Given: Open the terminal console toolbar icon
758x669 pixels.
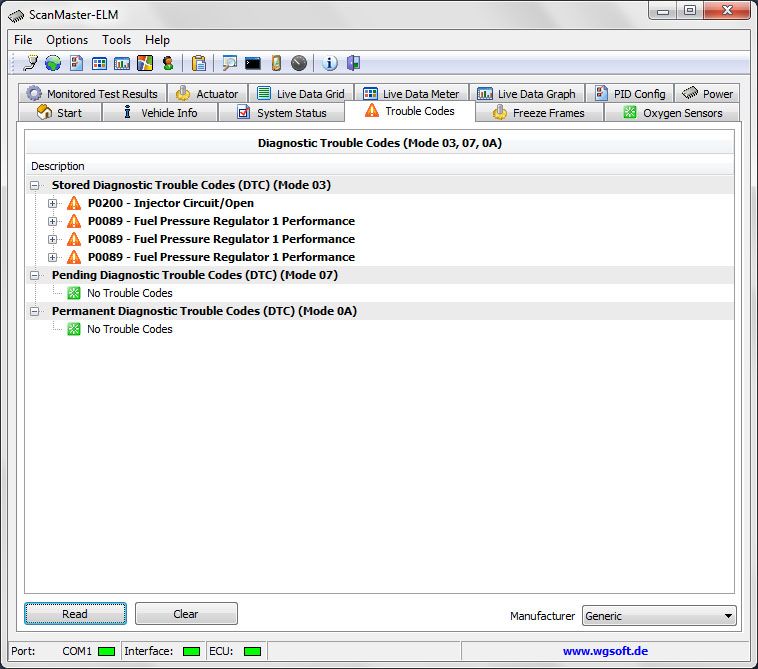Looking at the screenshot, I should click(x=252, y=63).
